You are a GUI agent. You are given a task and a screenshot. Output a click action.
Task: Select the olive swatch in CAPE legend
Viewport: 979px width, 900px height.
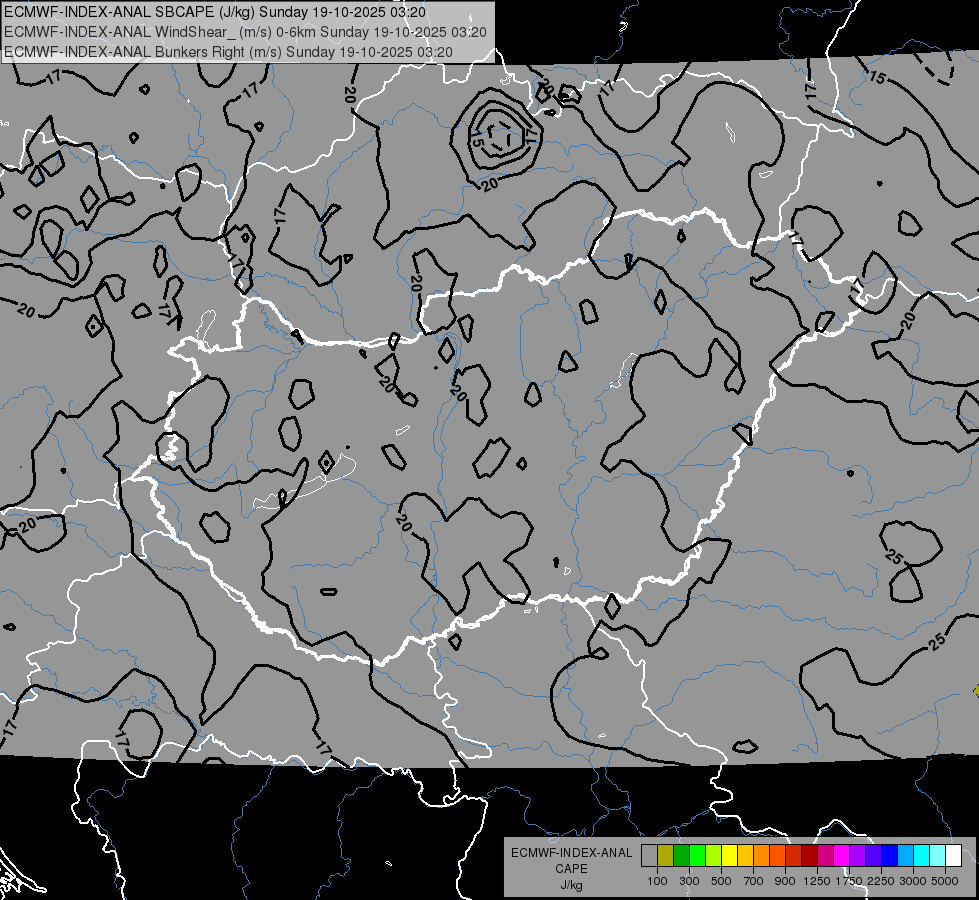point(665,855)
